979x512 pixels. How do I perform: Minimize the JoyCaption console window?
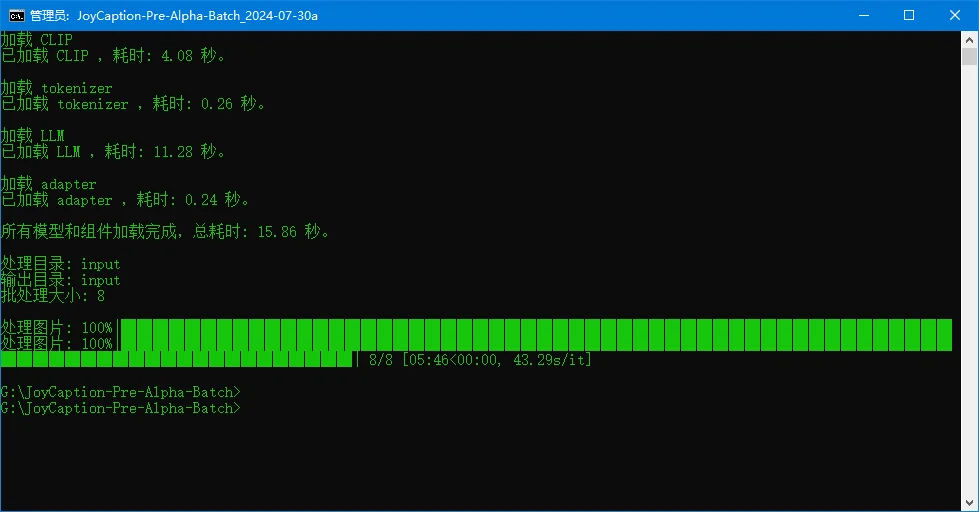[863, 16]
